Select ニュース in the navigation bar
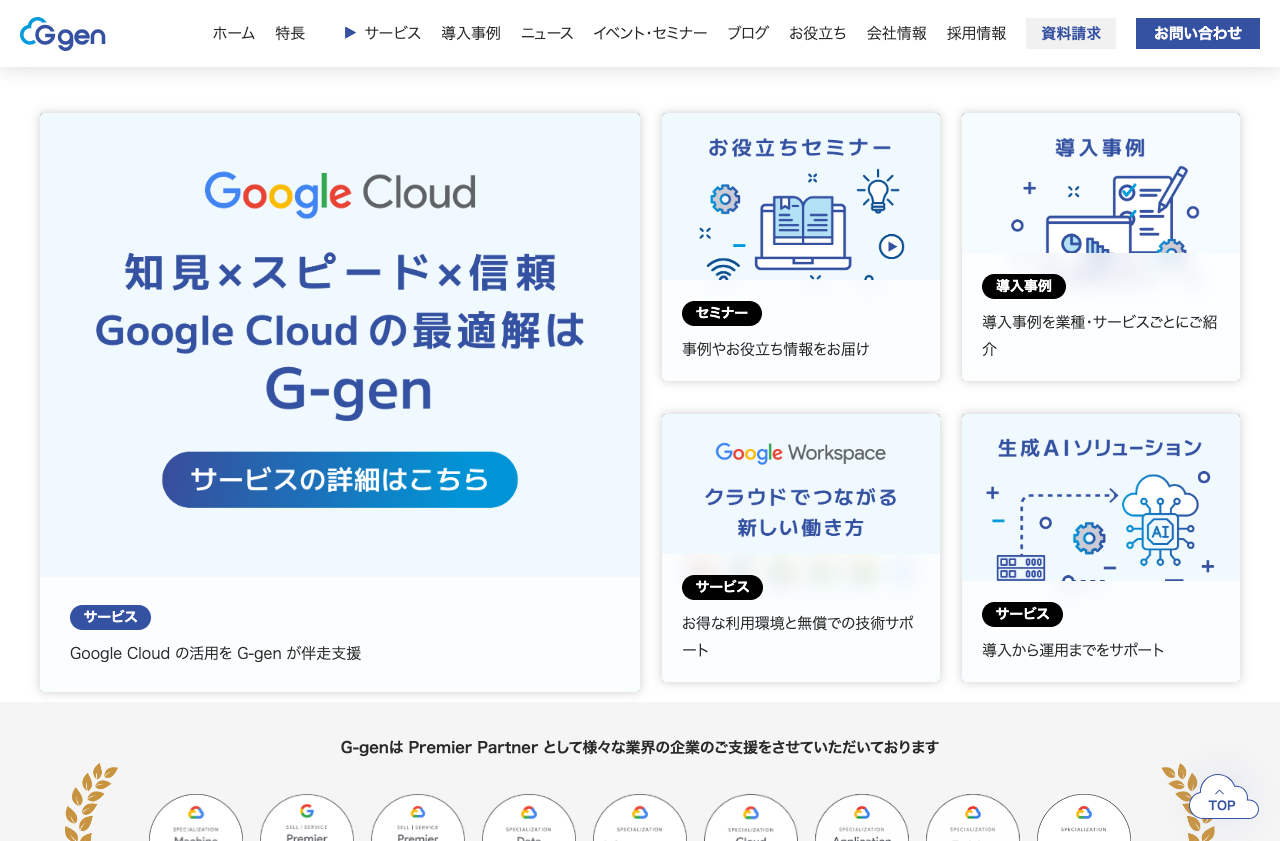 546,32
